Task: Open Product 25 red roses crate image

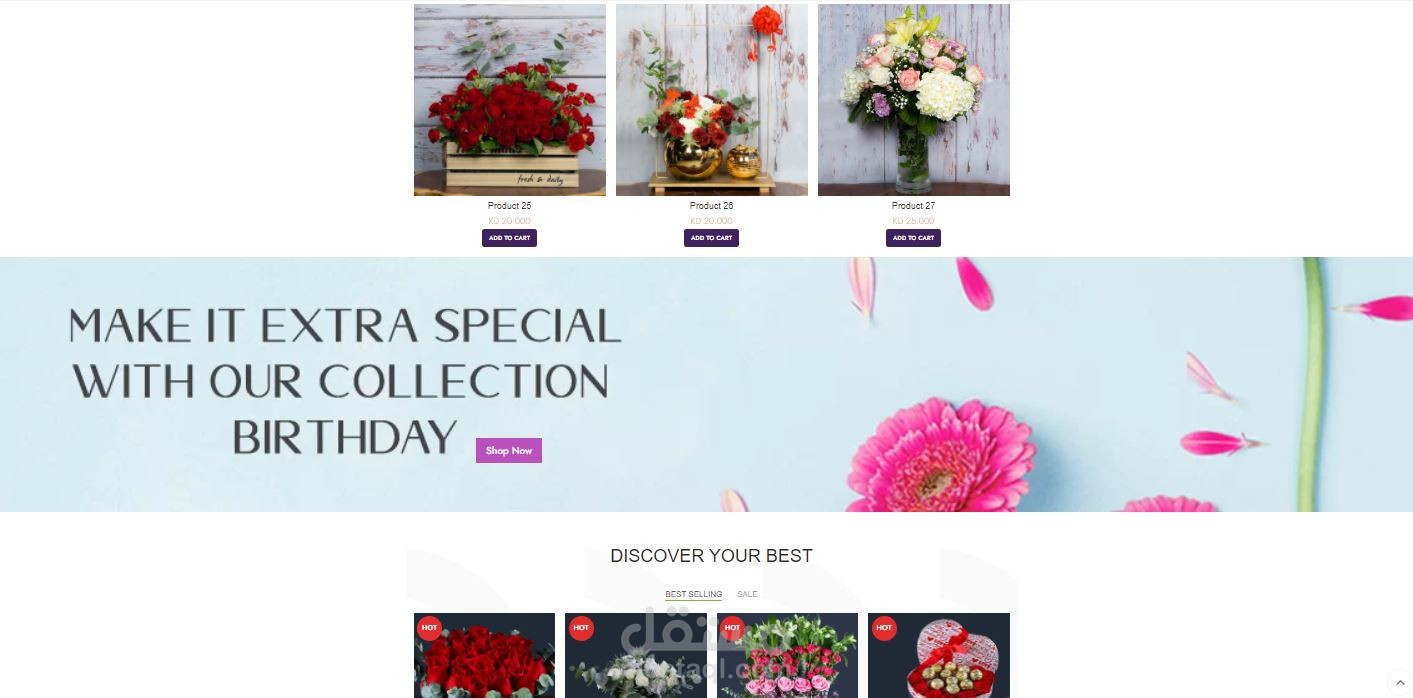Action: click(510, 100)
